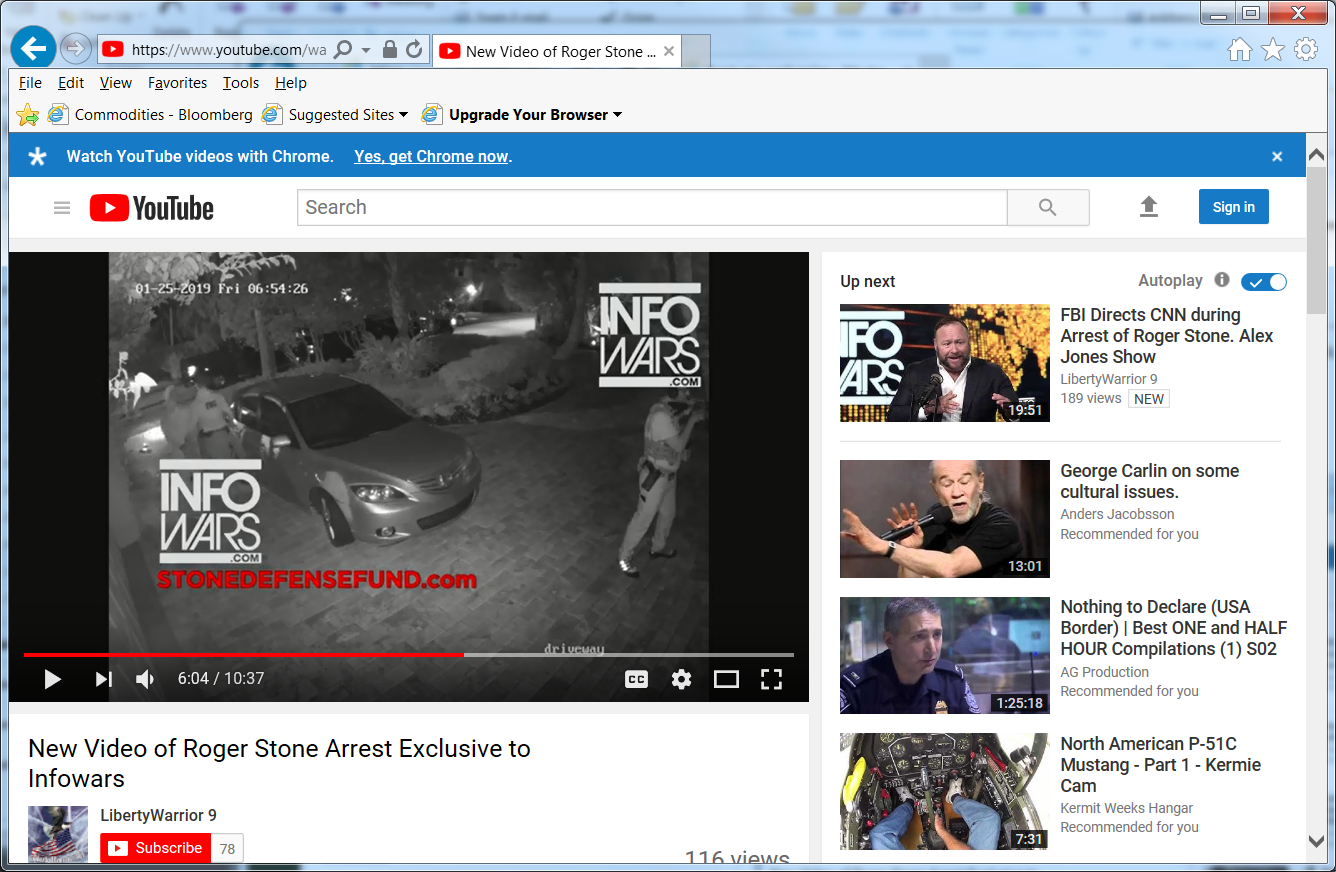Click the Commodities - Bloomberg page icon
Viewport: 1336px width, 872px height.
click(x=58, y=115)
